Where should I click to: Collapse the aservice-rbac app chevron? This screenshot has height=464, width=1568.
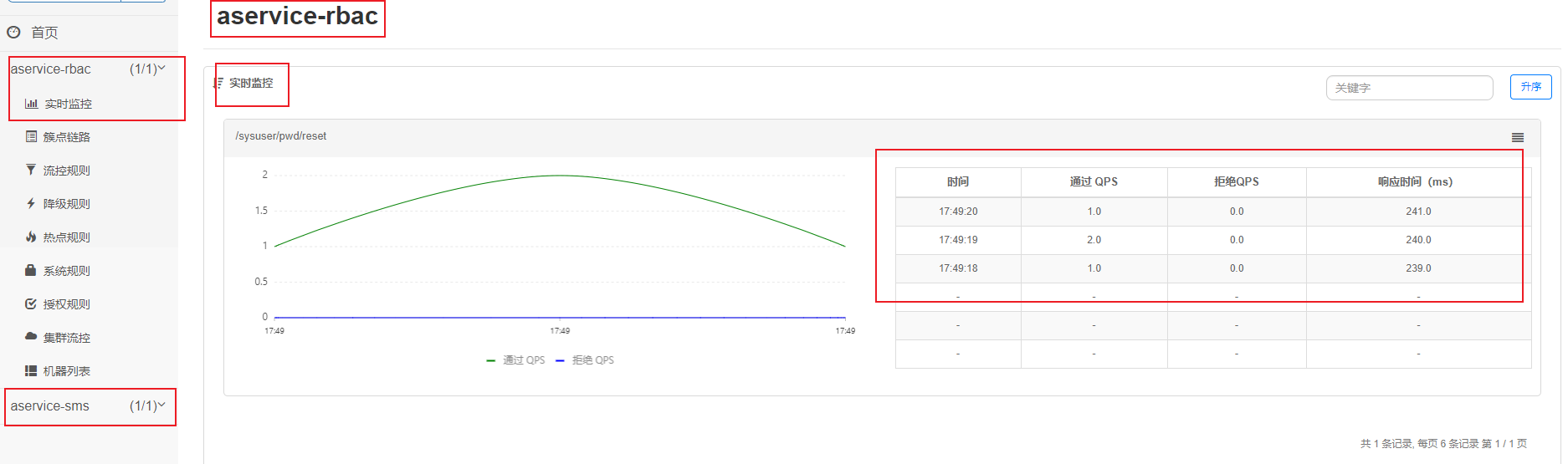click(x=161, y=69)
